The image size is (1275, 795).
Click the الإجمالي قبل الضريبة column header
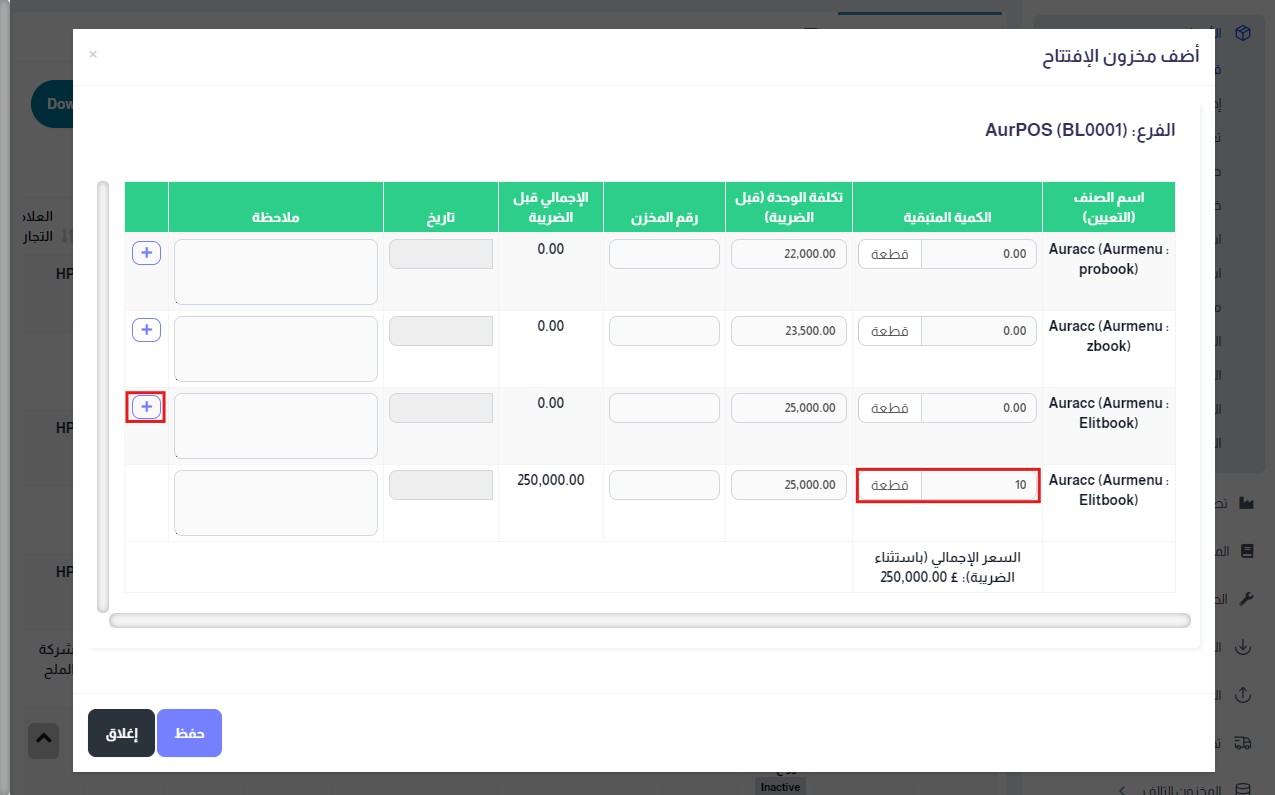(x=551, y=207)
